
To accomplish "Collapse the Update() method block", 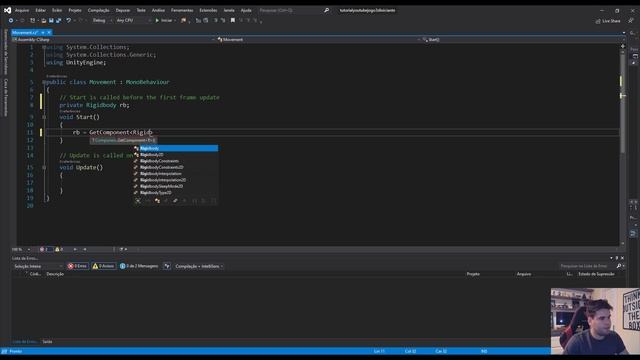I will (44, 167).
